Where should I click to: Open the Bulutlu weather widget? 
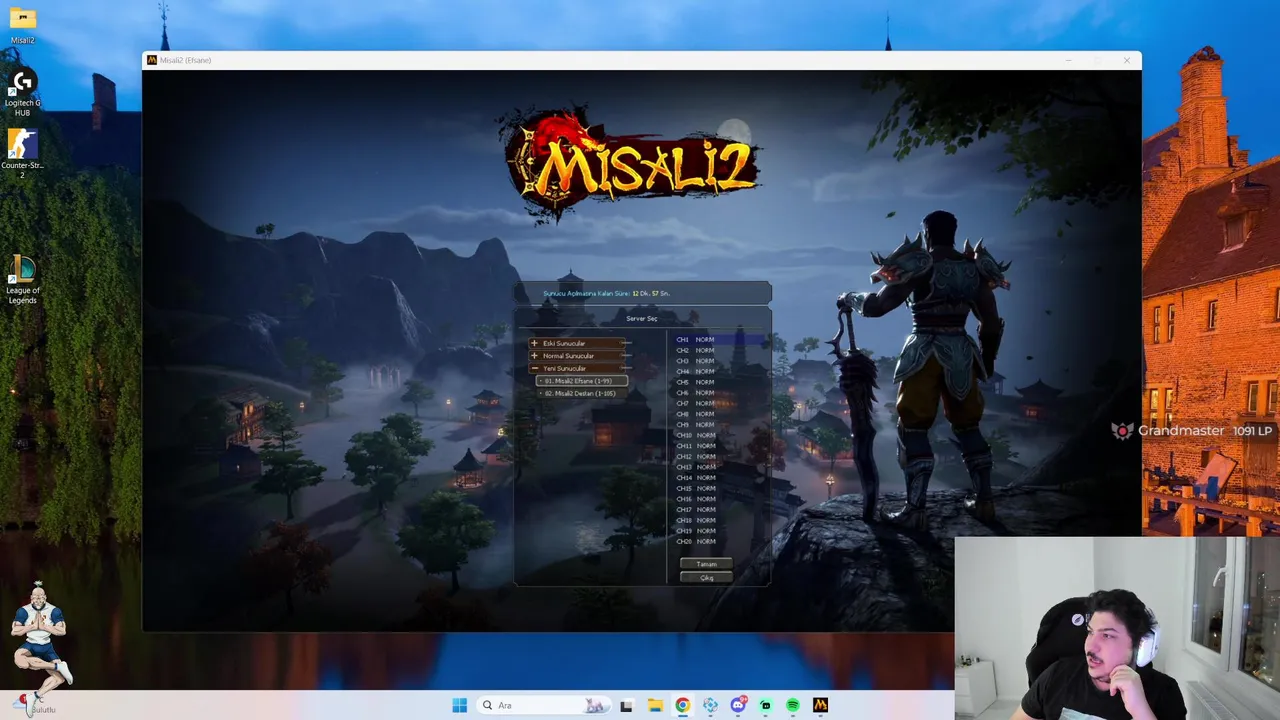(37, 705)
